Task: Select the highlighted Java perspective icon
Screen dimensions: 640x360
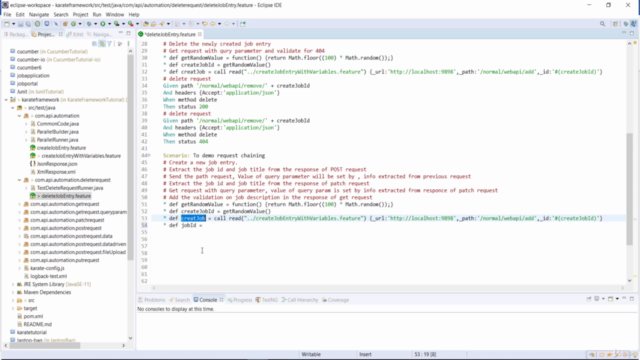Action: click(634, 24)
